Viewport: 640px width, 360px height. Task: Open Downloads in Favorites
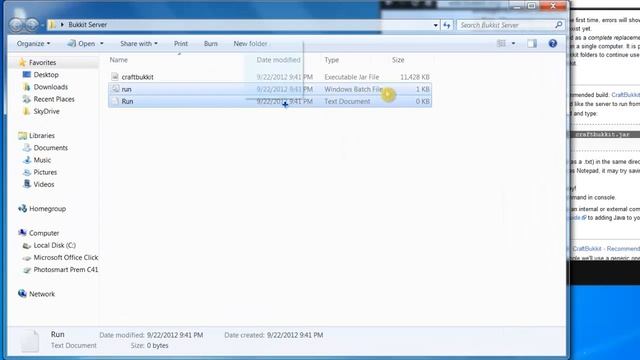coord(51,87)
